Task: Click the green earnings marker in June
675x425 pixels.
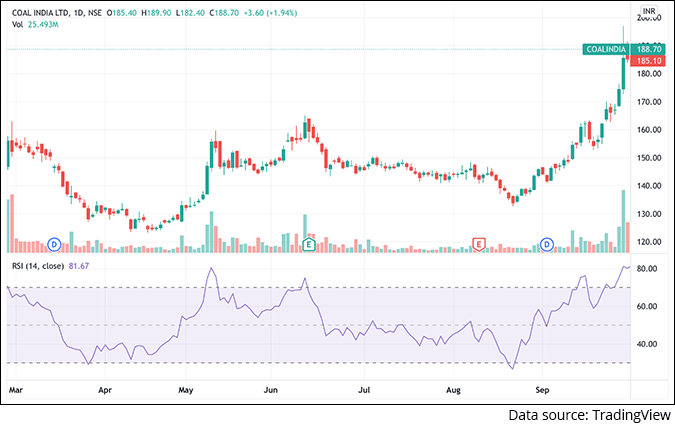Action: pos(309,245)
